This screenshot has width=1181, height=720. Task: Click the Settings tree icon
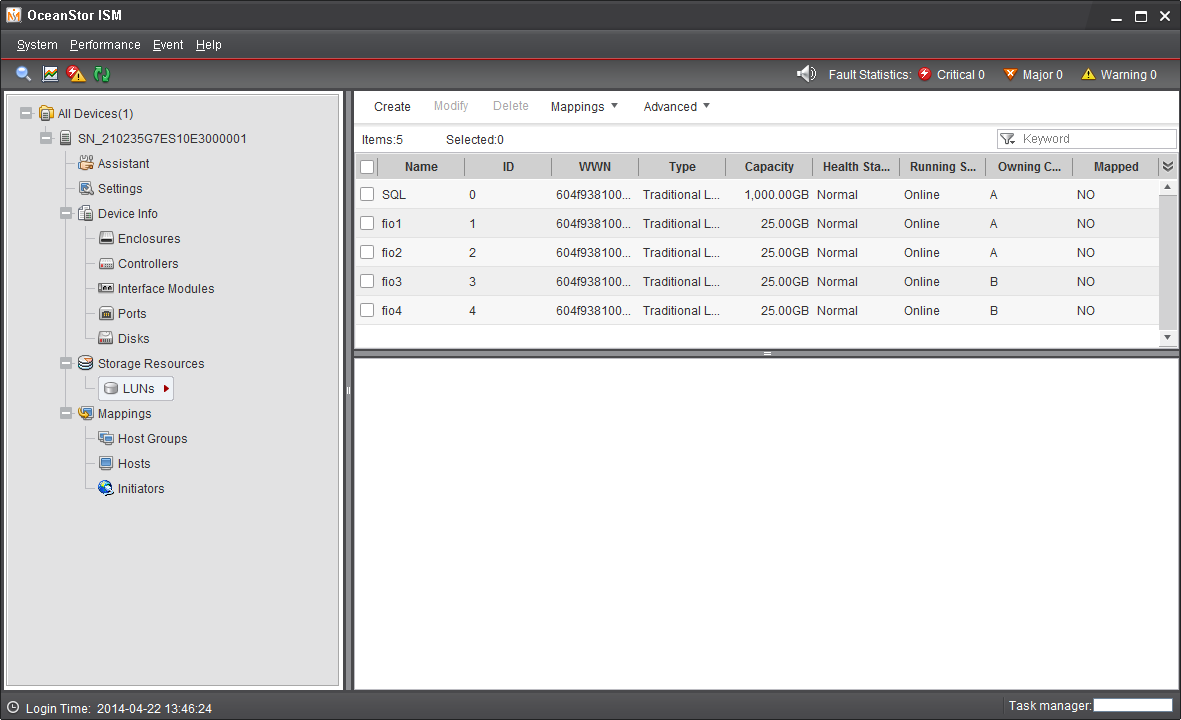[86, 188]
